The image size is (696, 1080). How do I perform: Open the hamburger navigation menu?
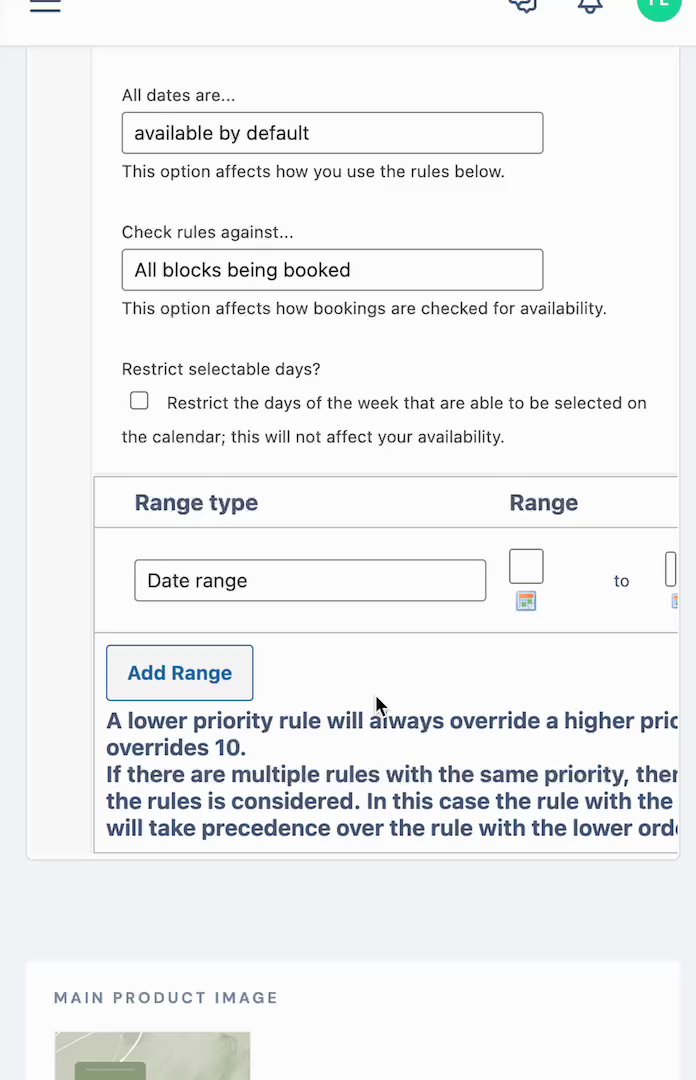(x=45, y=5)
